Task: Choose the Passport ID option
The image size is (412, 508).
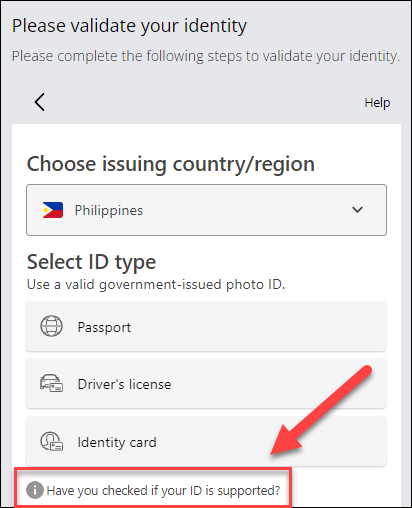Action: [206, 326]
